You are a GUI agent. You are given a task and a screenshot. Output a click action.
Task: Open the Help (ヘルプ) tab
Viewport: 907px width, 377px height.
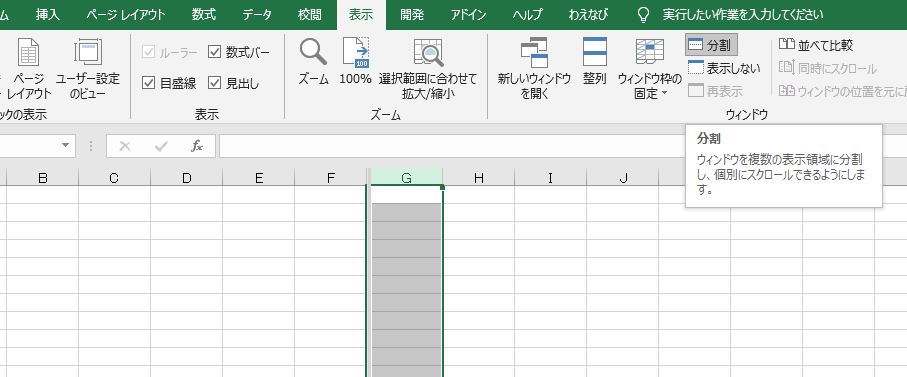(528, 15)
